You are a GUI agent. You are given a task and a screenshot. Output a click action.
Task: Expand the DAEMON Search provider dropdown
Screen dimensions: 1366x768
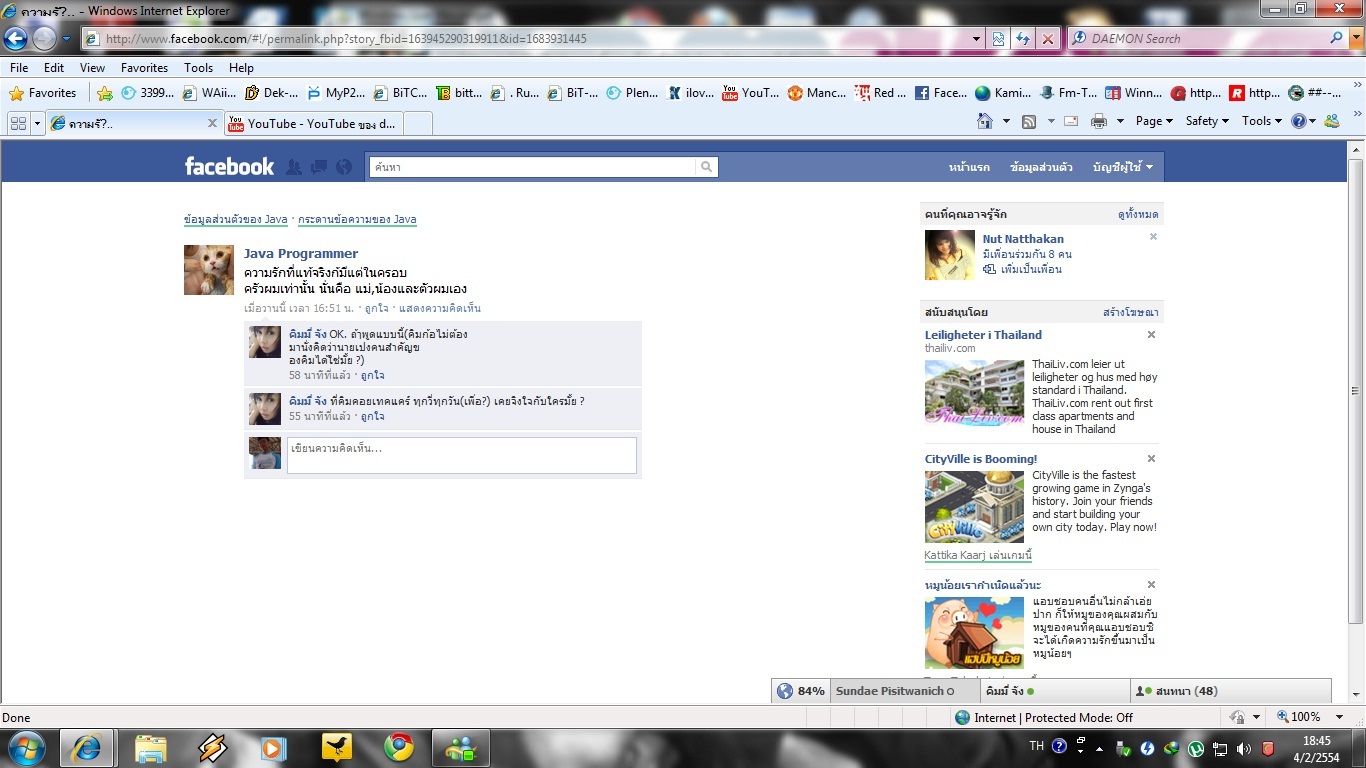(x=1355, y=39)
